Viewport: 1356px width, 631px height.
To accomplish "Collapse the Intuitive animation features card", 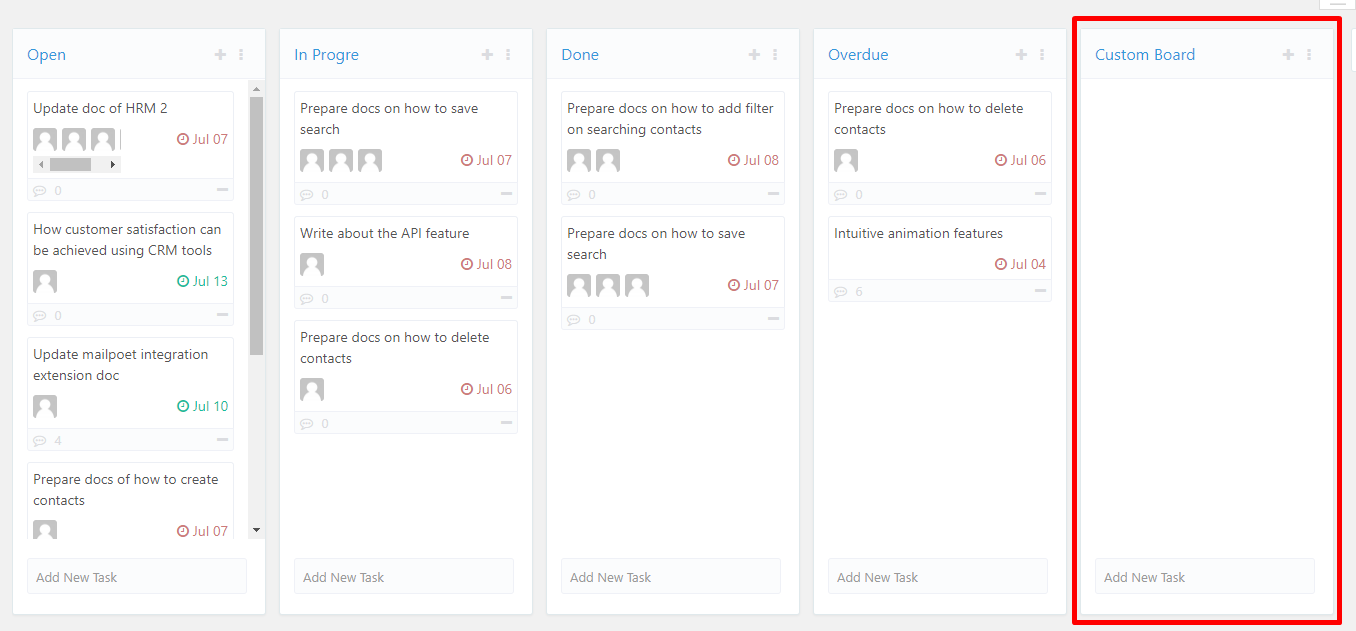I will coord(1040,291).
